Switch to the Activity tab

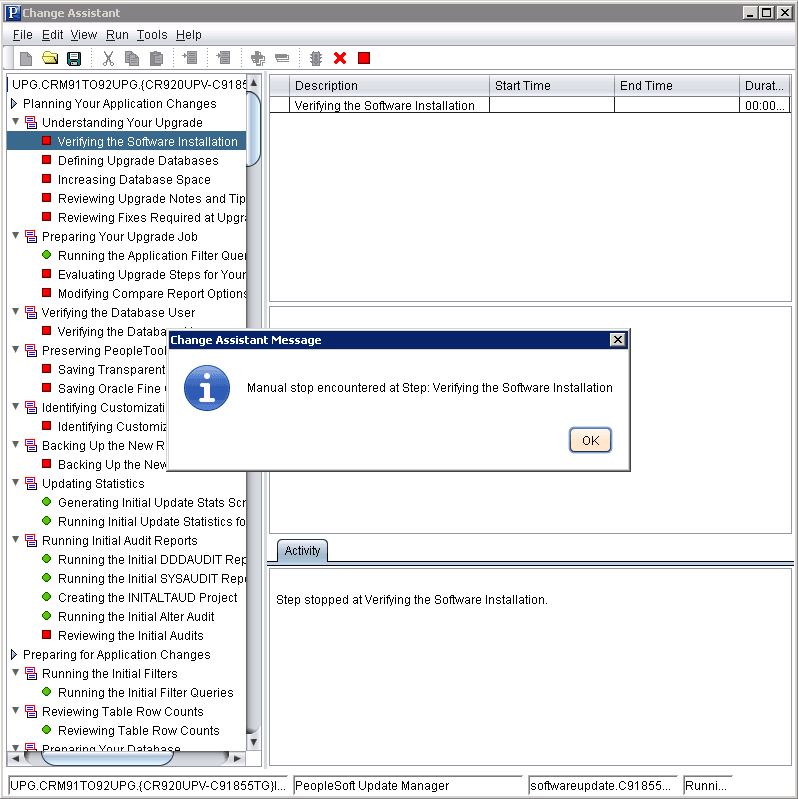click(302, 551)
